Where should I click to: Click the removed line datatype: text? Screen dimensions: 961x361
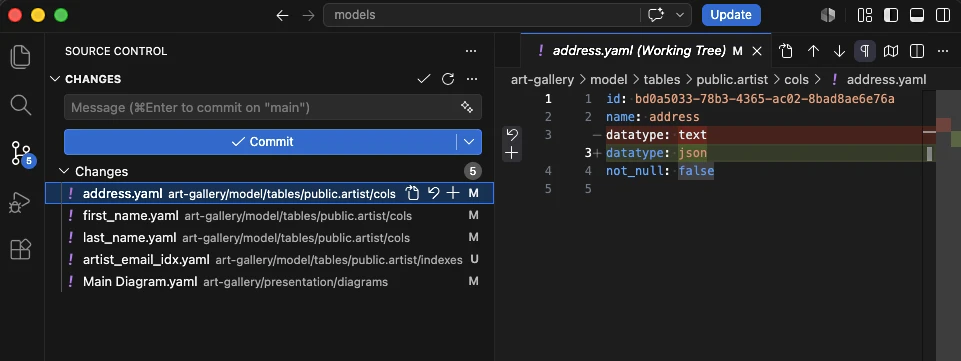pos(656,135)
